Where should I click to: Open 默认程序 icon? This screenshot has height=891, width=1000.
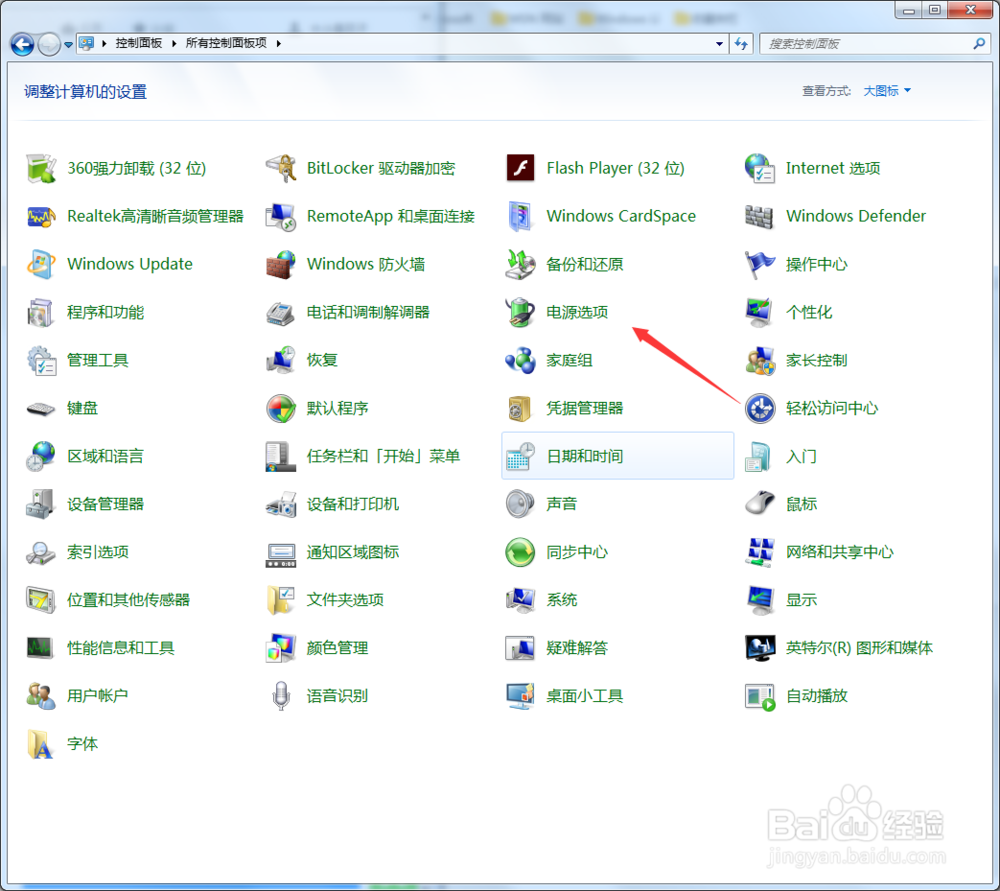(281, 408)
